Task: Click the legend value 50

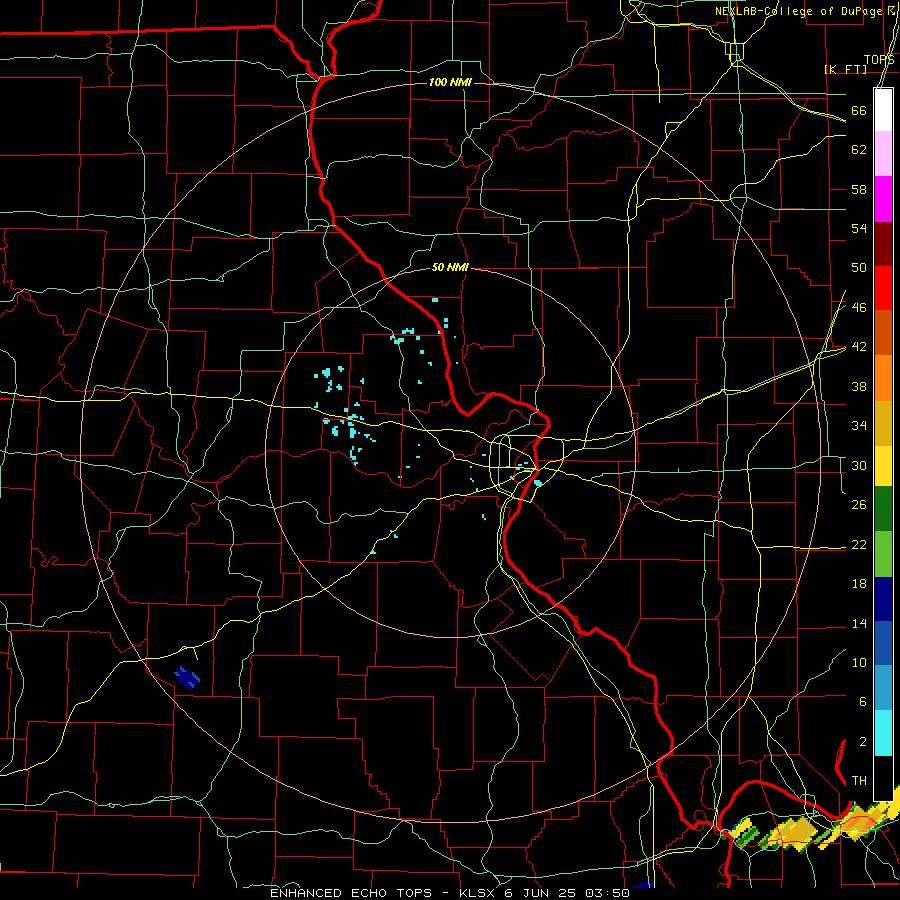Action: coord(859,267)
